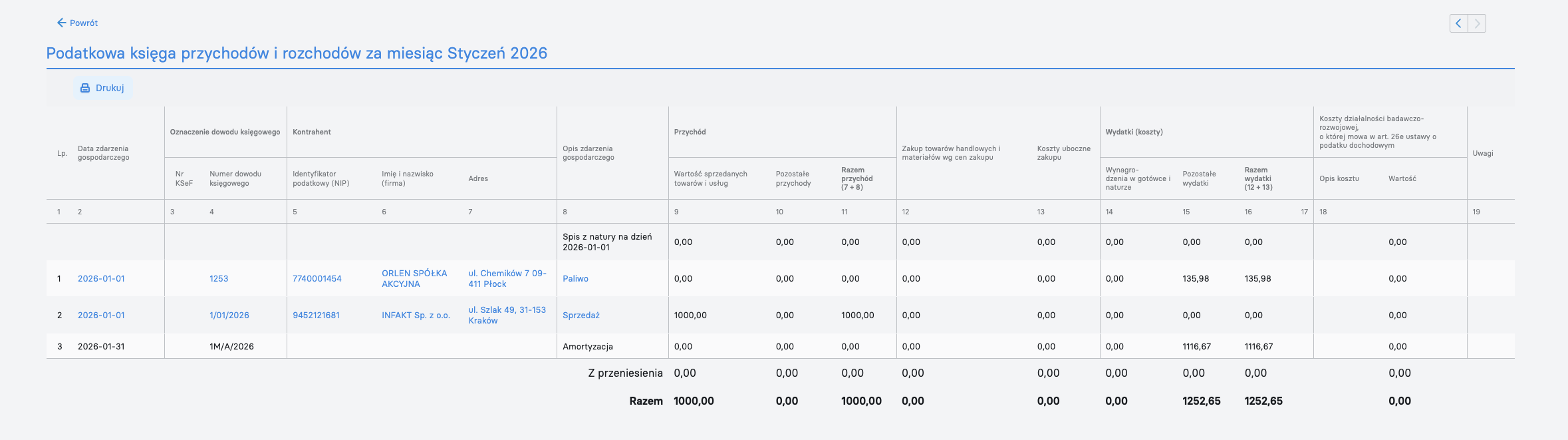Open the date 2026-01-01 in row 2
Screen dimensions: 1568x440
[x=101, y=316]
